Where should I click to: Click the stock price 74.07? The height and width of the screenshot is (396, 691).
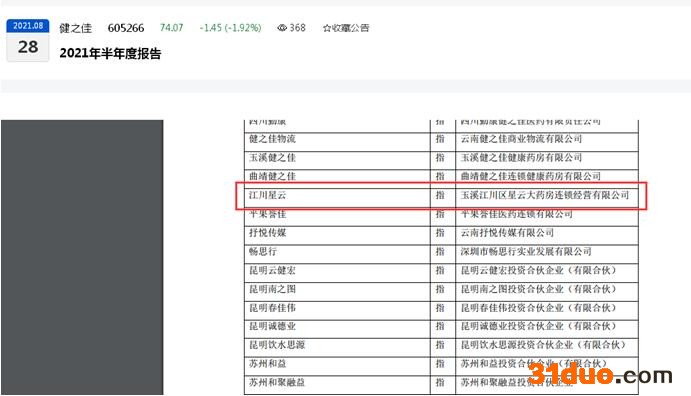[171, 28]
